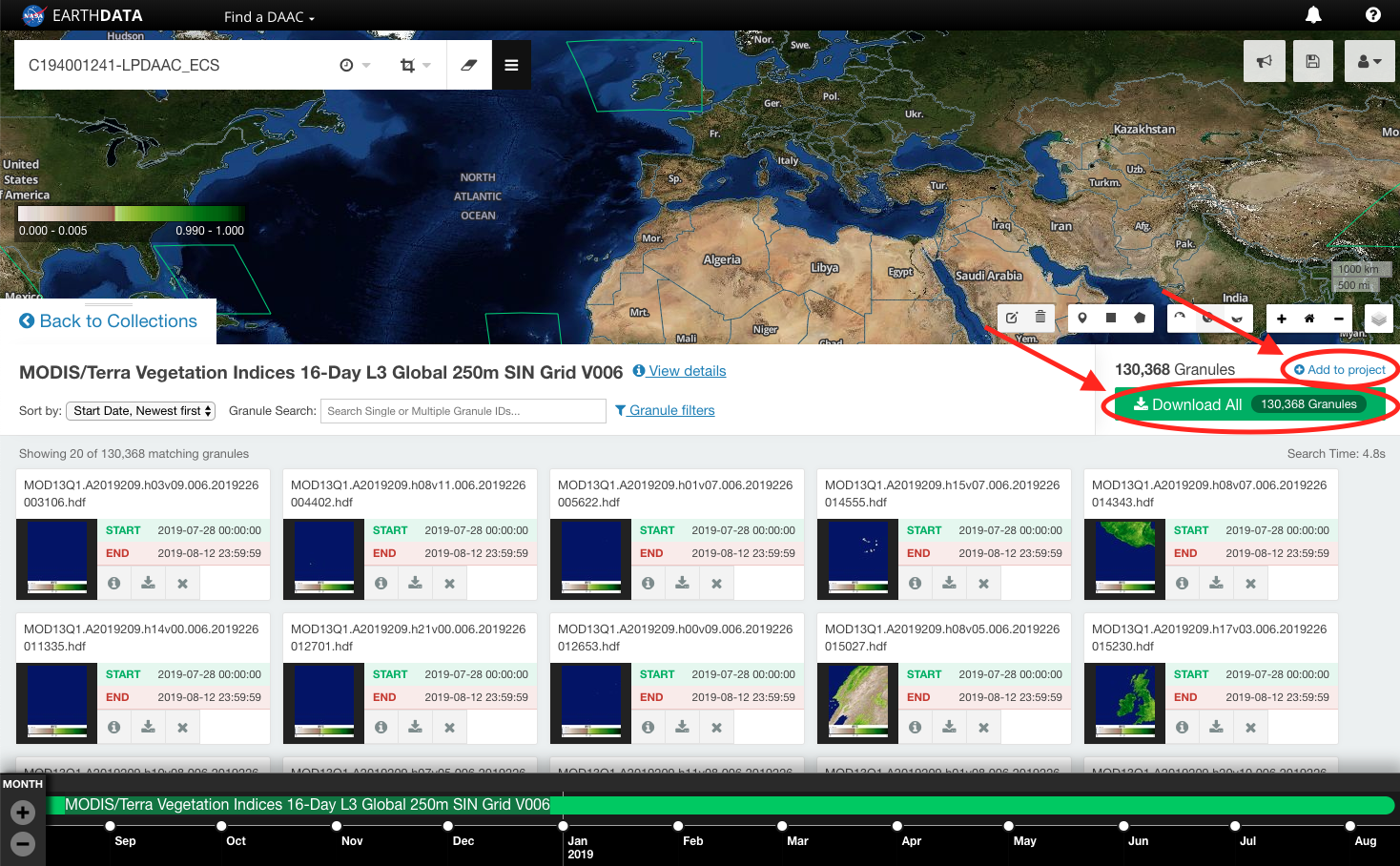The image size is (1400, 866).
Task: Click the Add to project link
Action: 1340,370
